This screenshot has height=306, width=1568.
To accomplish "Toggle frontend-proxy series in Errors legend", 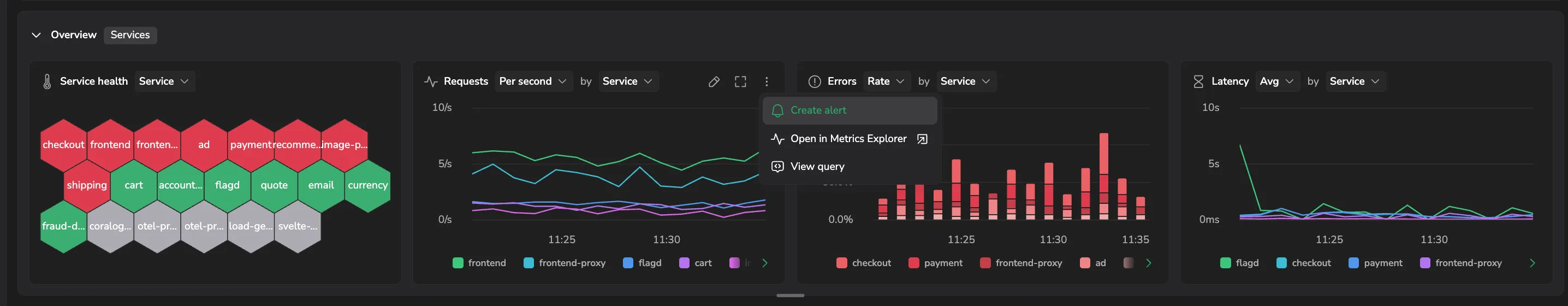I will pyautogui.click(x=1021, y=263).
